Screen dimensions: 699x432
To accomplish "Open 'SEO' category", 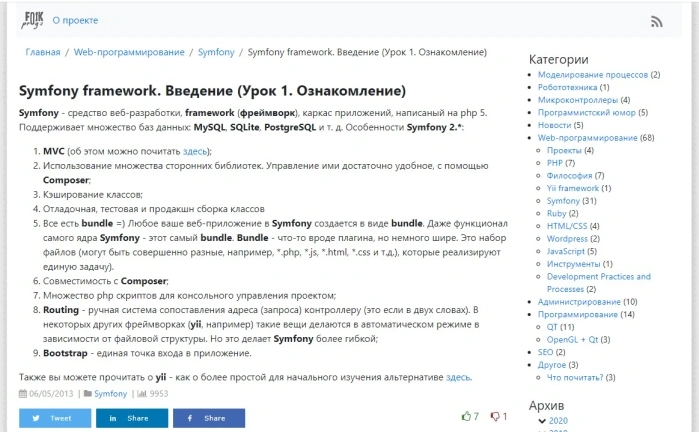I will click(545, 352).
